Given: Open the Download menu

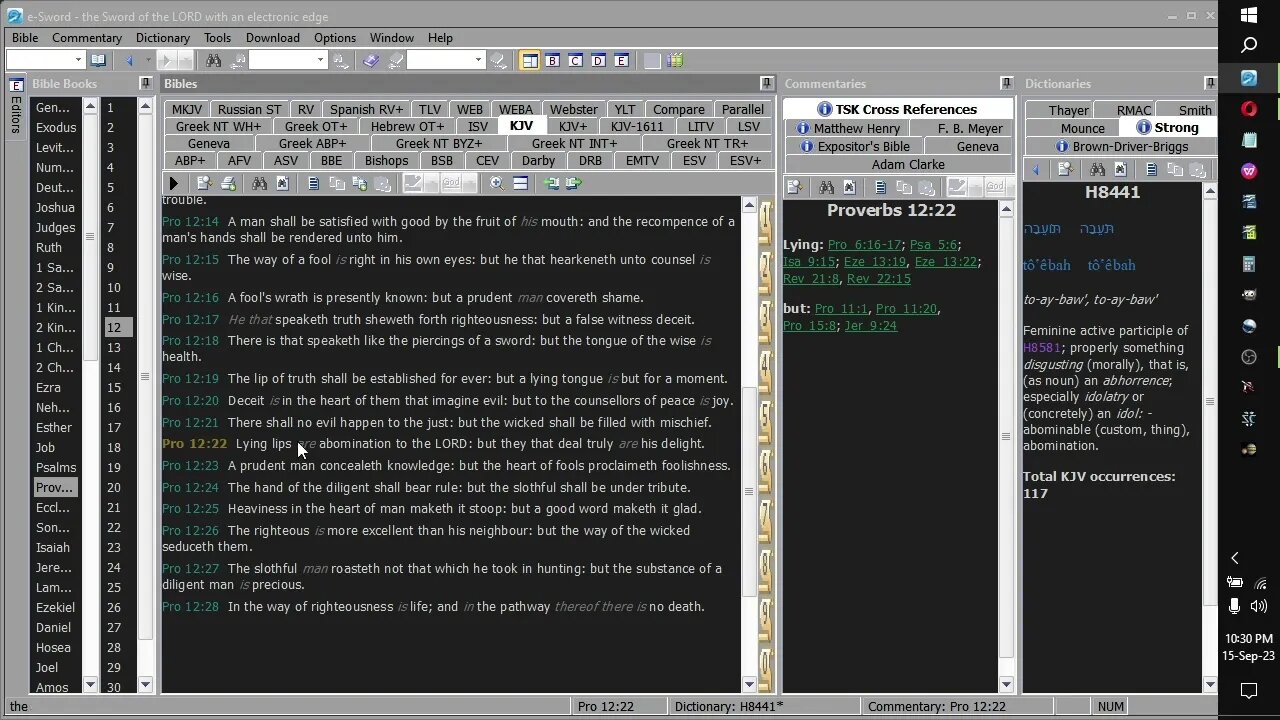Looking at the screenshot, I should pyautogui.click(x=273, y=37).
